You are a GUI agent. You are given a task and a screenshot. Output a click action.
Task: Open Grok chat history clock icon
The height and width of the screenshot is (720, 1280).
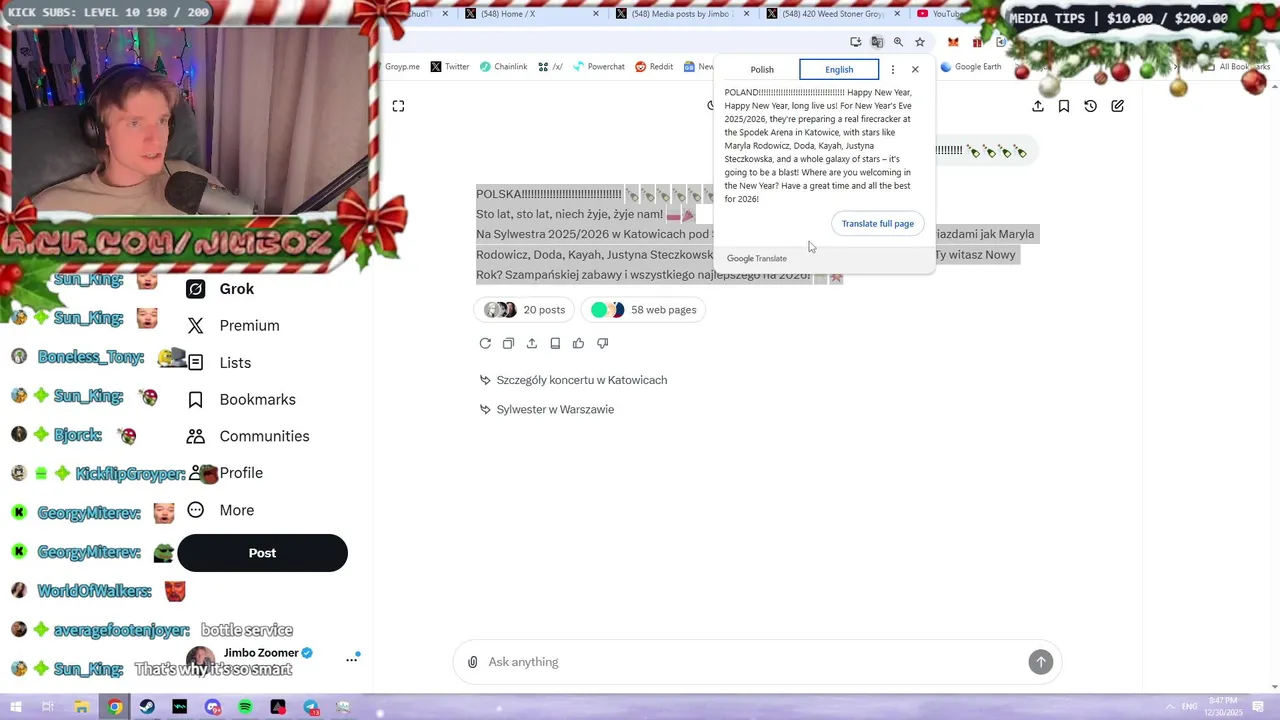click(1091, 106)
